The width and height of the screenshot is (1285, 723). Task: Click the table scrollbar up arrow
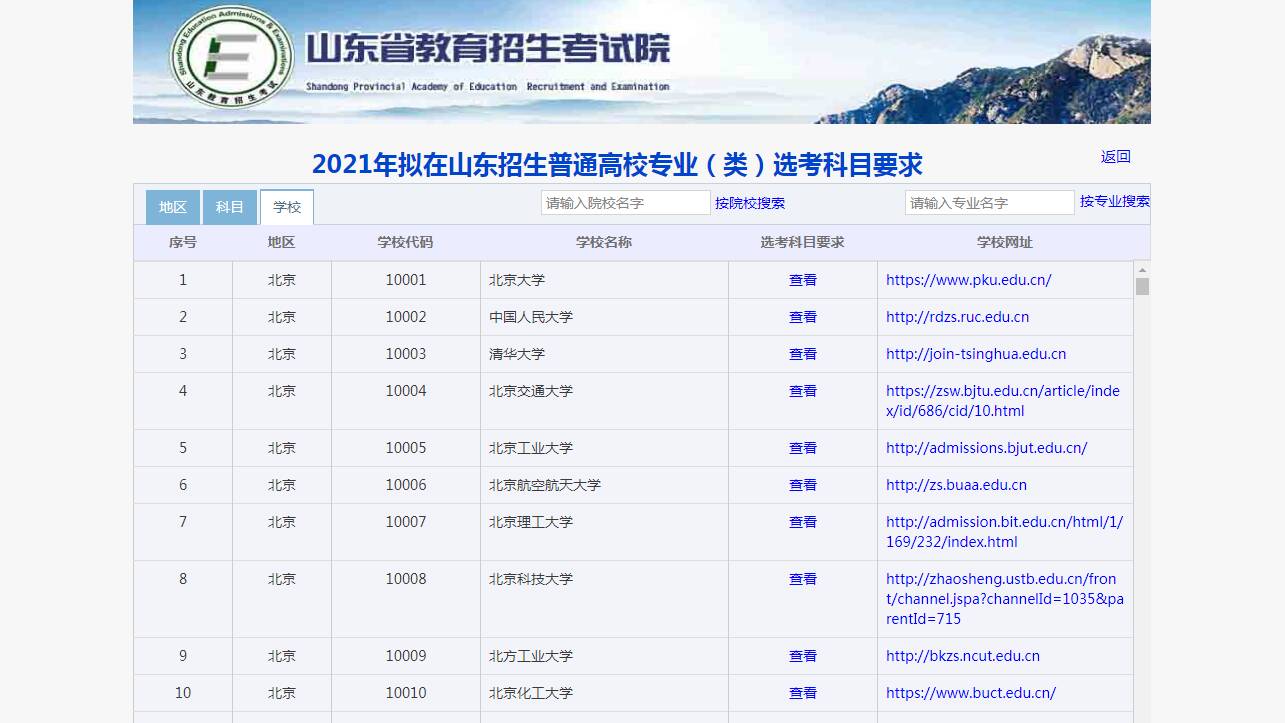coord(1142,269)
